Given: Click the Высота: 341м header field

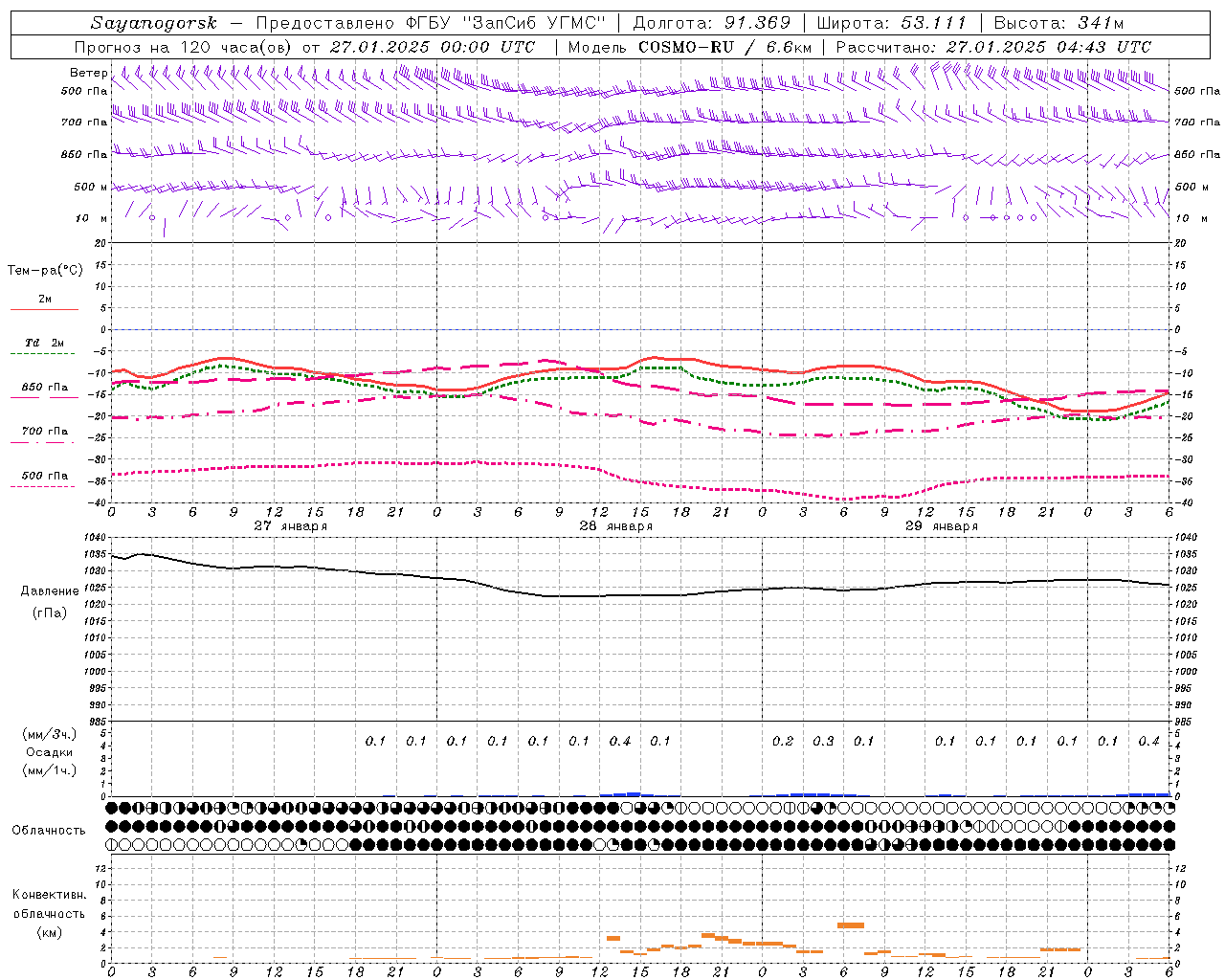Looking at the screenshot, I should [x=1058, y=23].
